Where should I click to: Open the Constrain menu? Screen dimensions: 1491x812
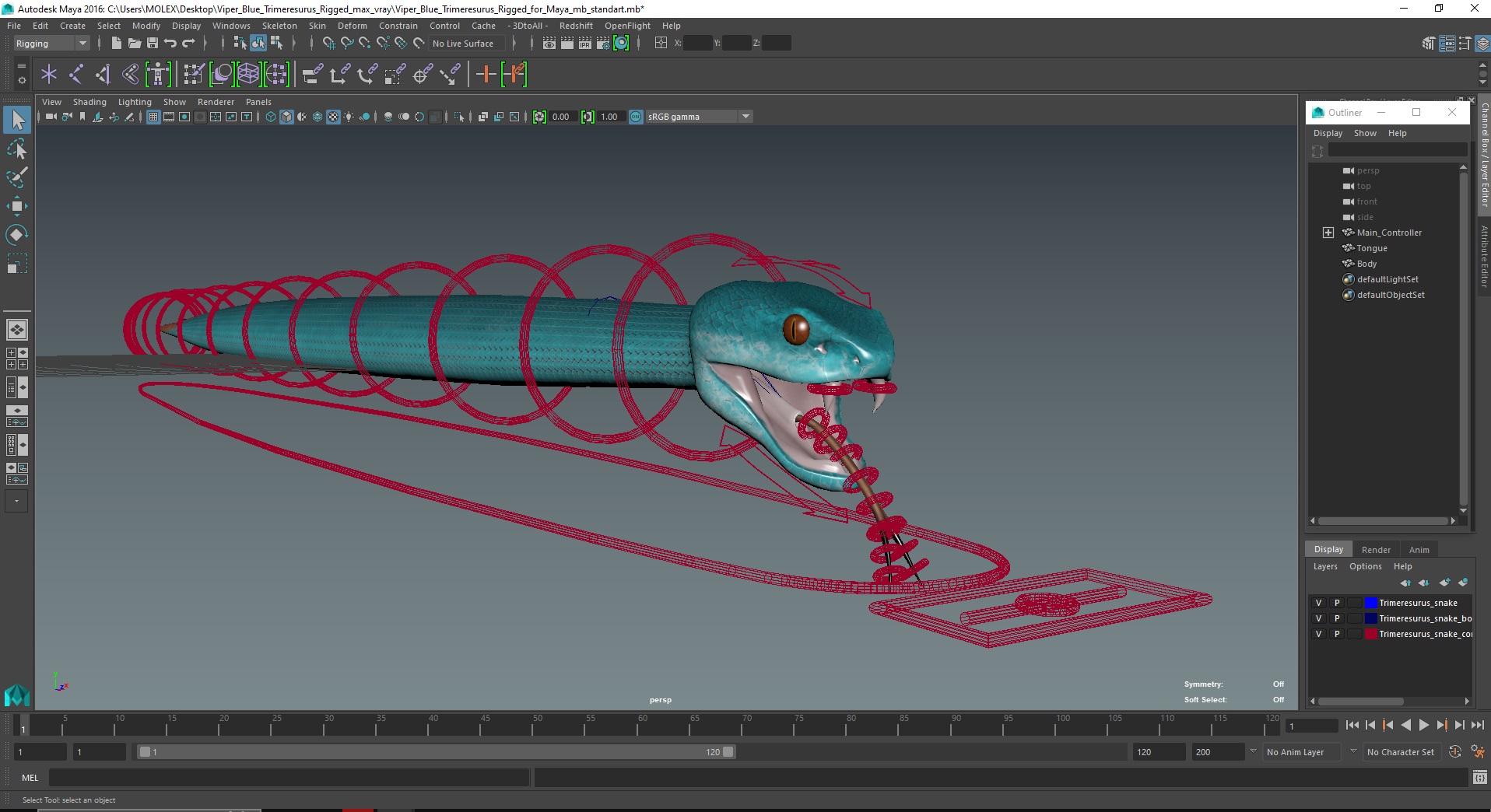click(x=398, y=26)
